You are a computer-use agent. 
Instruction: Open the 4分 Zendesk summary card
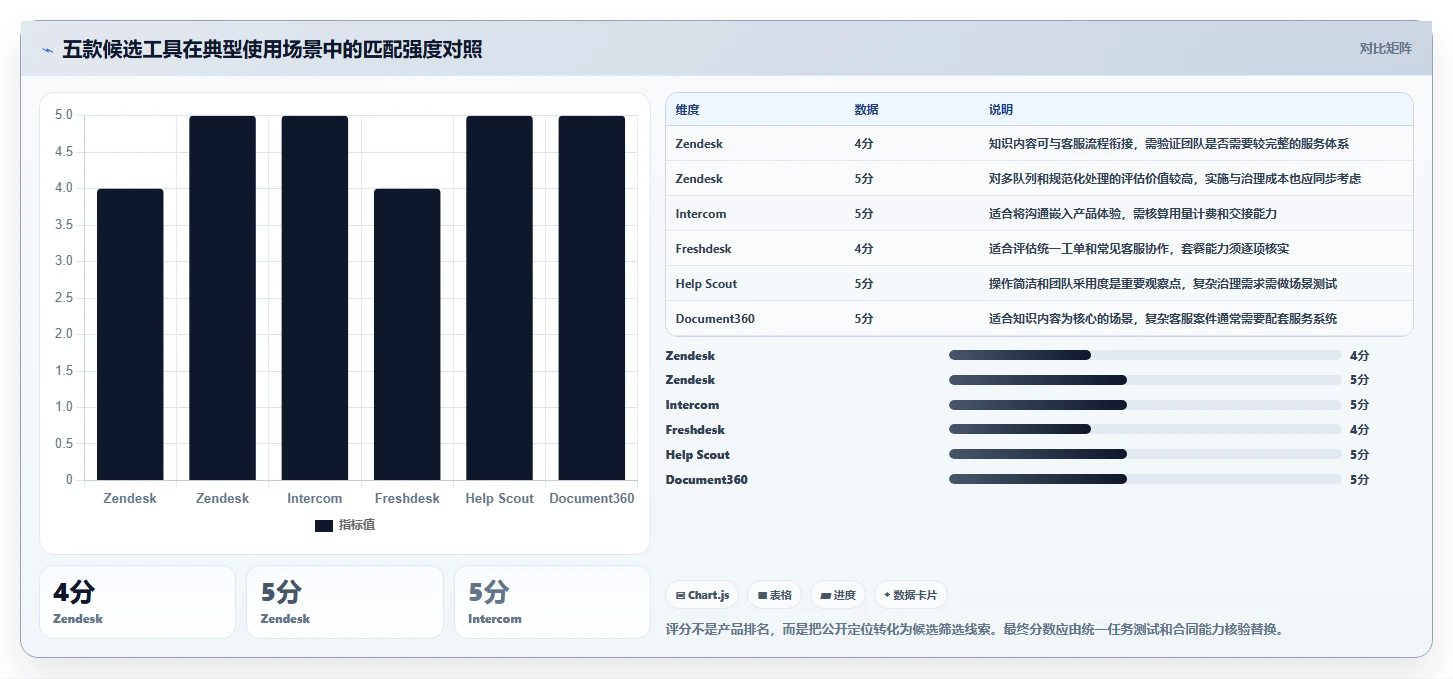[x=137, y=602]
